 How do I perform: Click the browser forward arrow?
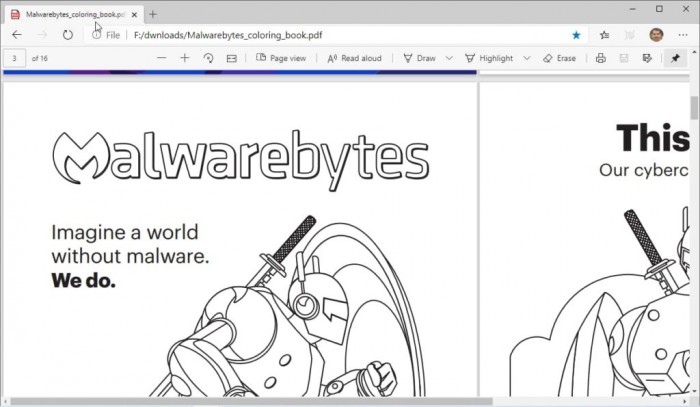[42, 35]
